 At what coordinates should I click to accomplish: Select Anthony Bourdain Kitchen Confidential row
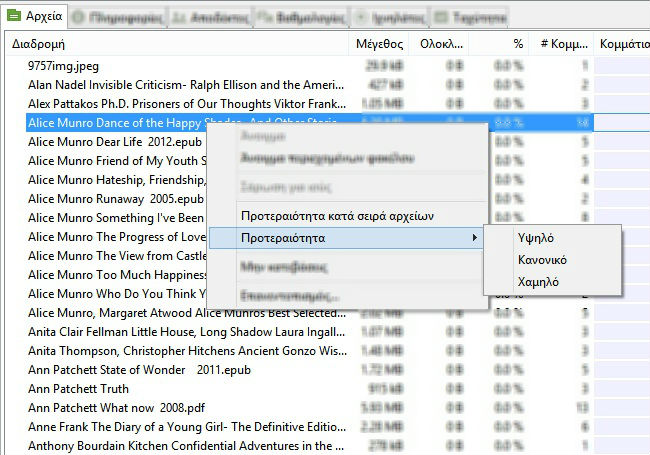(186, 446)
